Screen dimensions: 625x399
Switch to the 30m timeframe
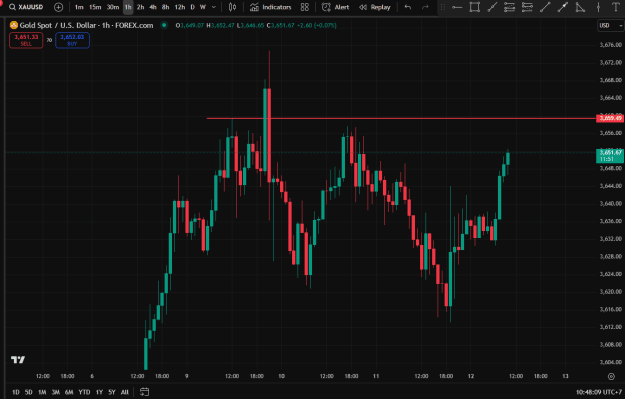(x=113, y=7)
